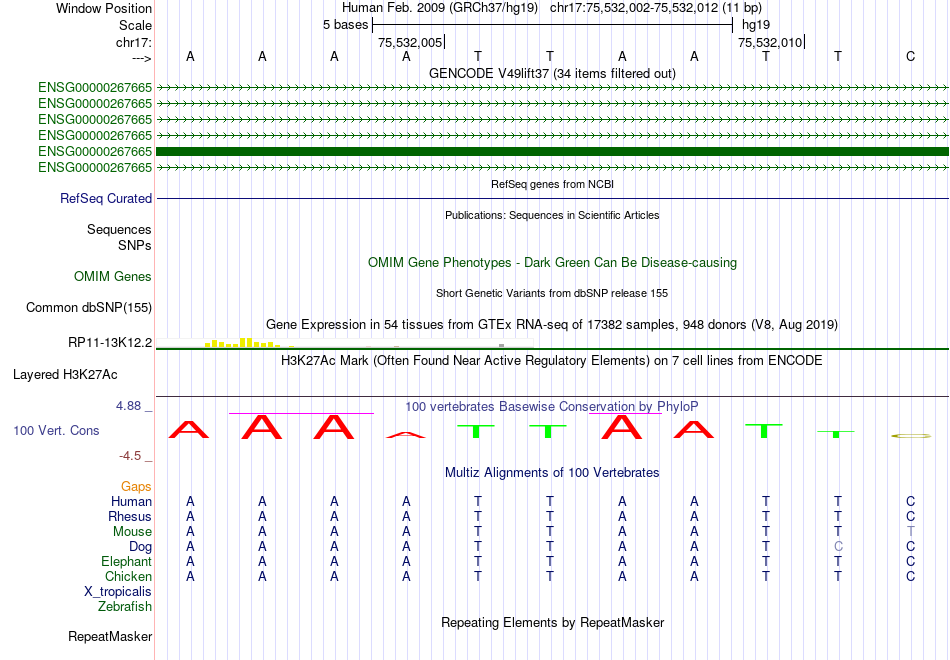Click the Sequences subtrack label

(x=119, y=230)
